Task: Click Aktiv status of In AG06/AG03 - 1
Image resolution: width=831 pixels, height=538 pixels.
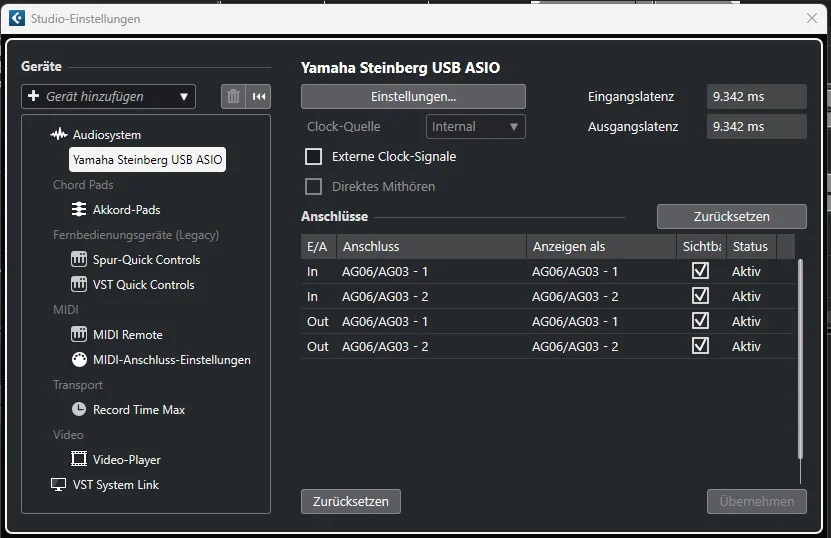Action: [746, 271]
